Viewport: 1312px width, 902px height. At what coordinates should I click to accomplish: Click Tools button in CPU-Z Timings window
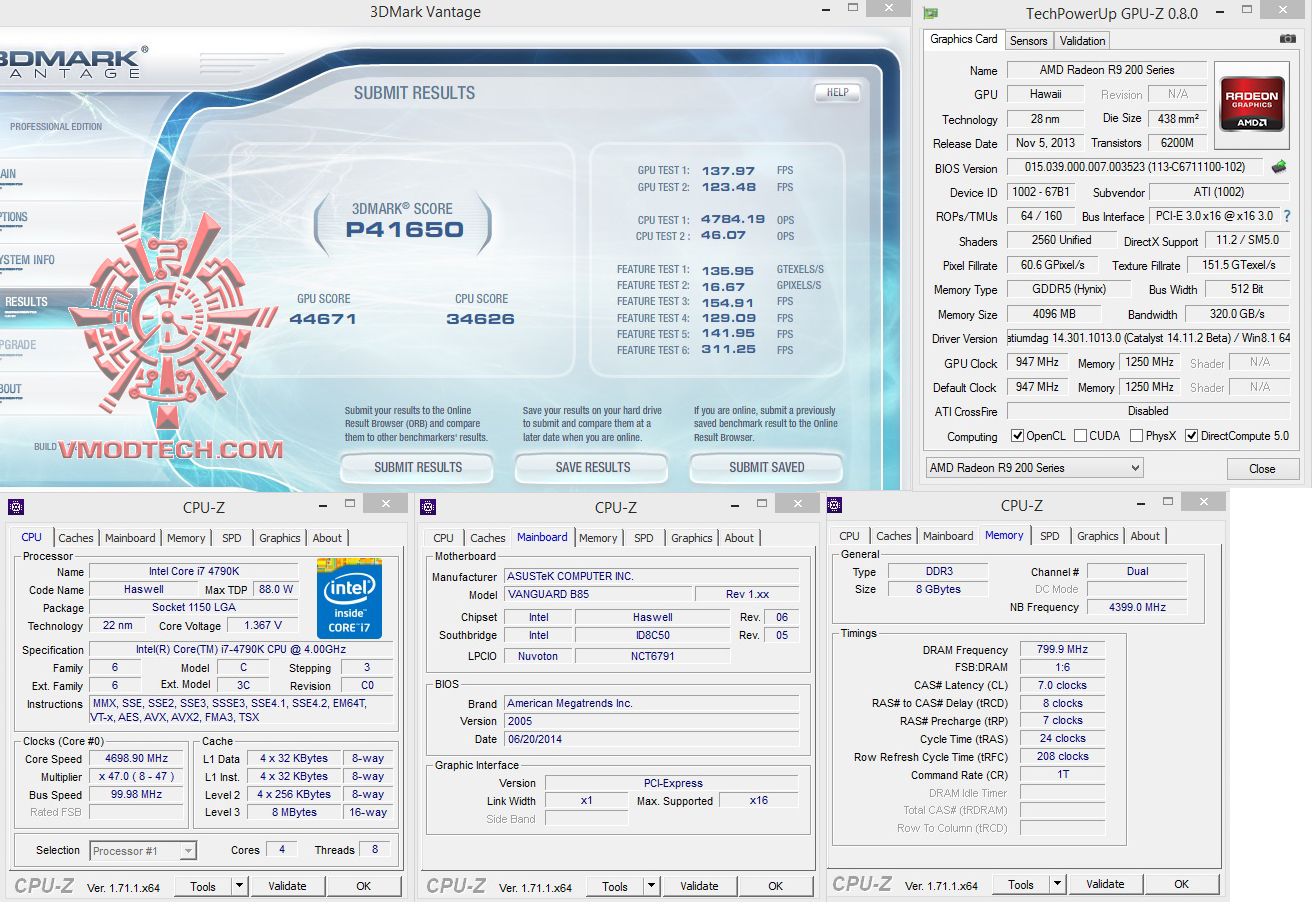tap(1021, 884)
